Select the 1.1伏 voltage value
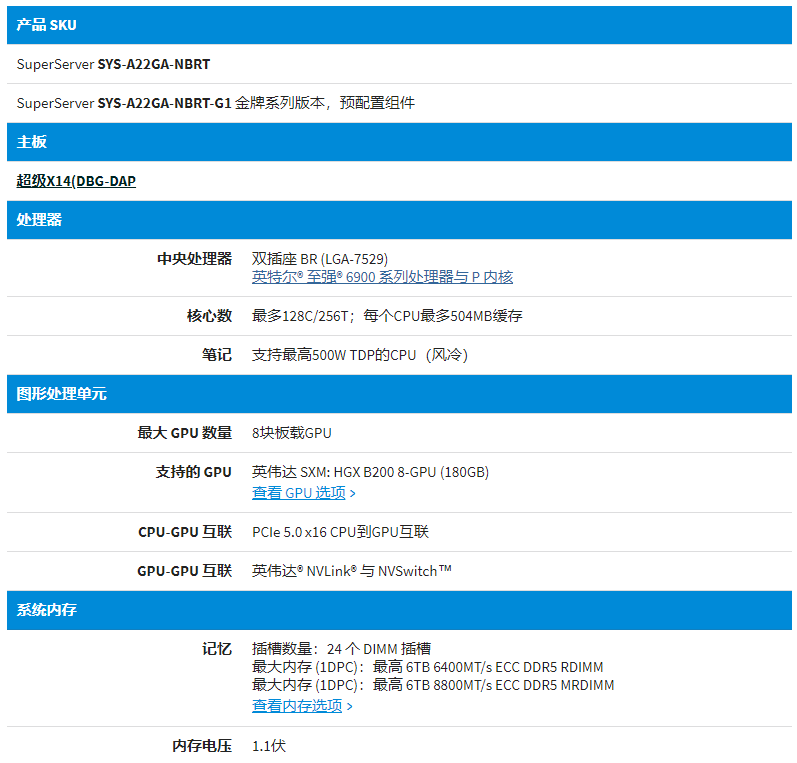 click(269, 746)
